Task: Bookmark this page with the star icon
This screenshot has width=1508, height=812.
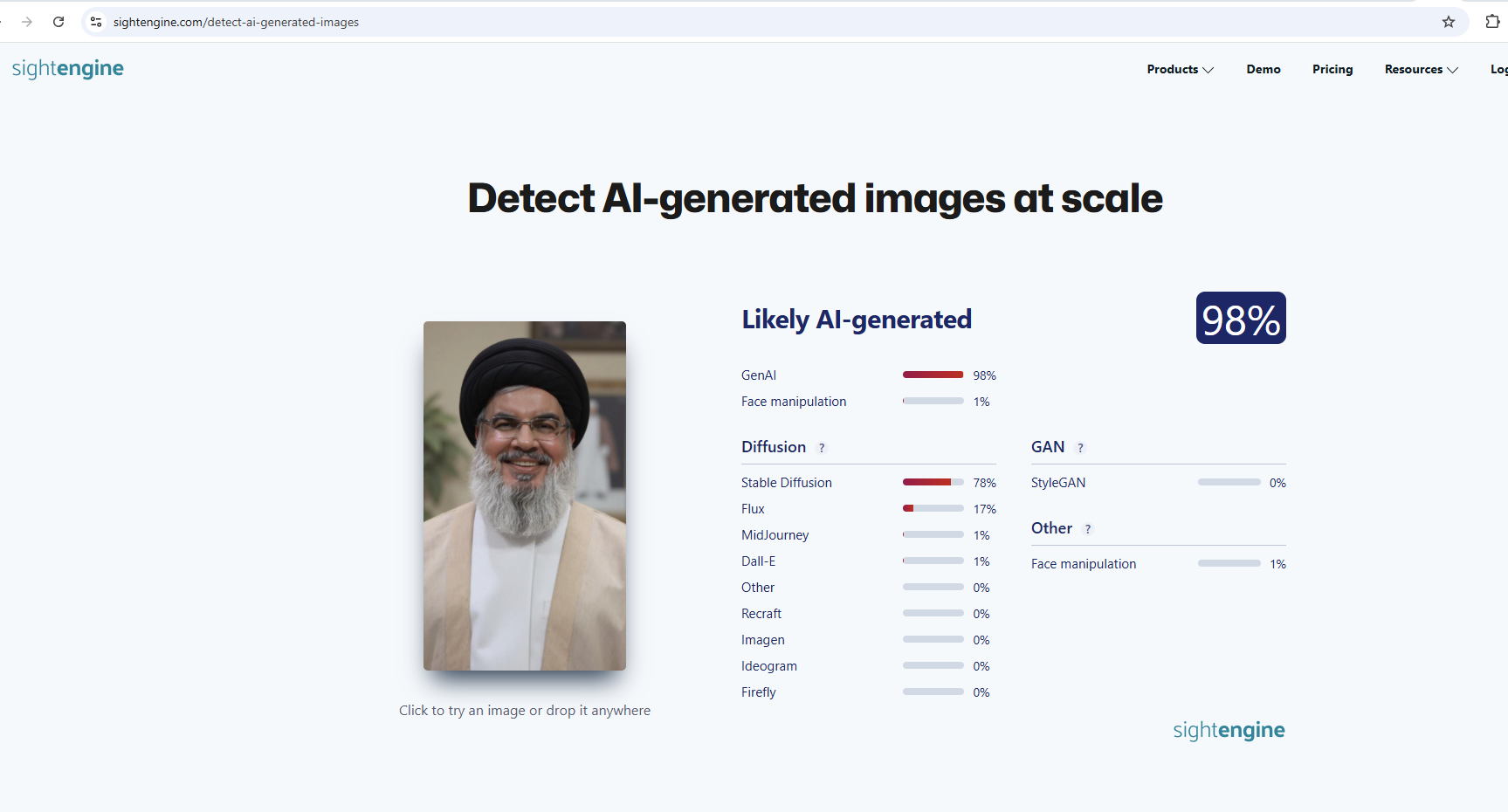Action: pyautogui.click(x=1449, y=22)
